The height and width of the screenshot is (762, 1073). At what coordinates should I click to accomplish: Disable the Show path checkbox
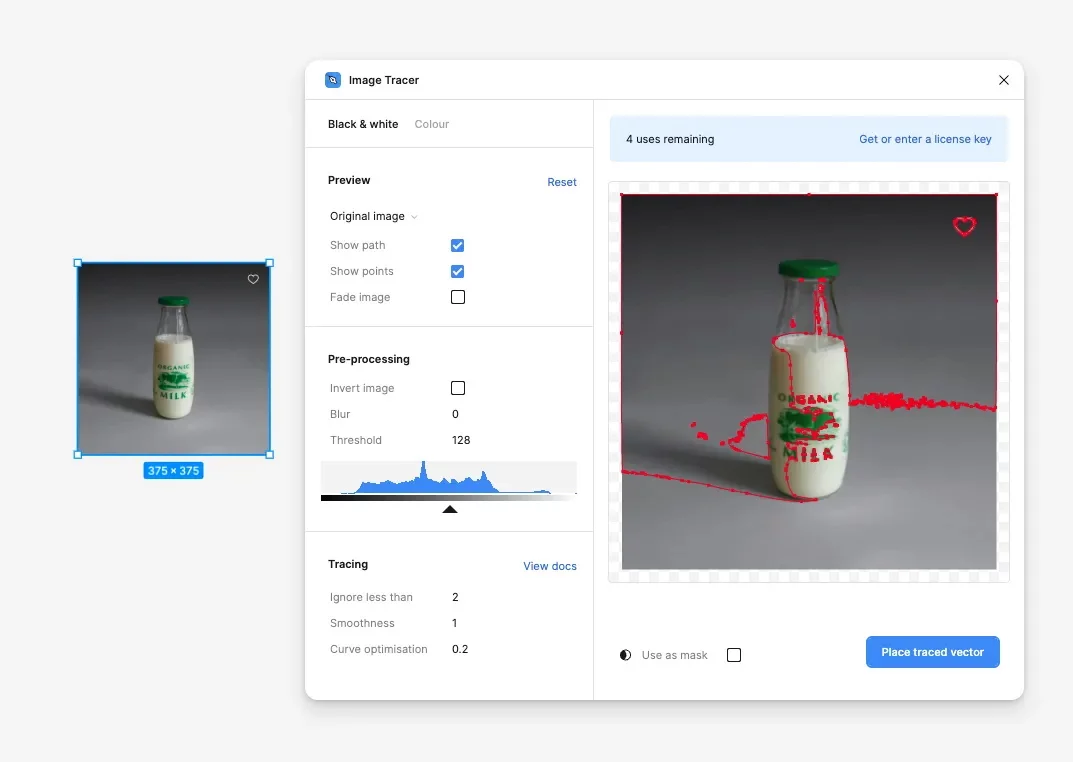458,245
